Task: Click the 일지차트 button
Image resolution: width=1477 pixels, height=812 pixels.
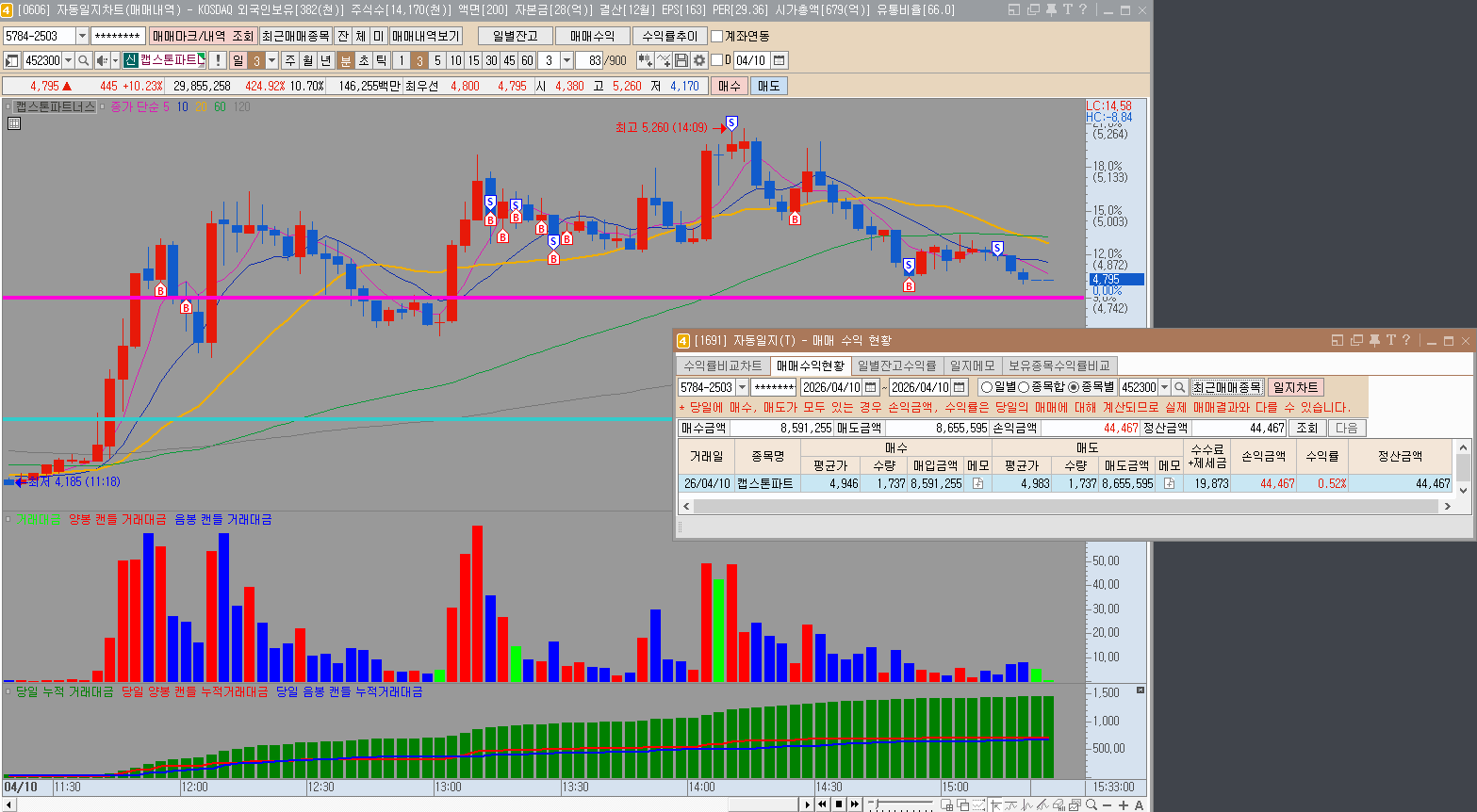Action: point(1296,387)
